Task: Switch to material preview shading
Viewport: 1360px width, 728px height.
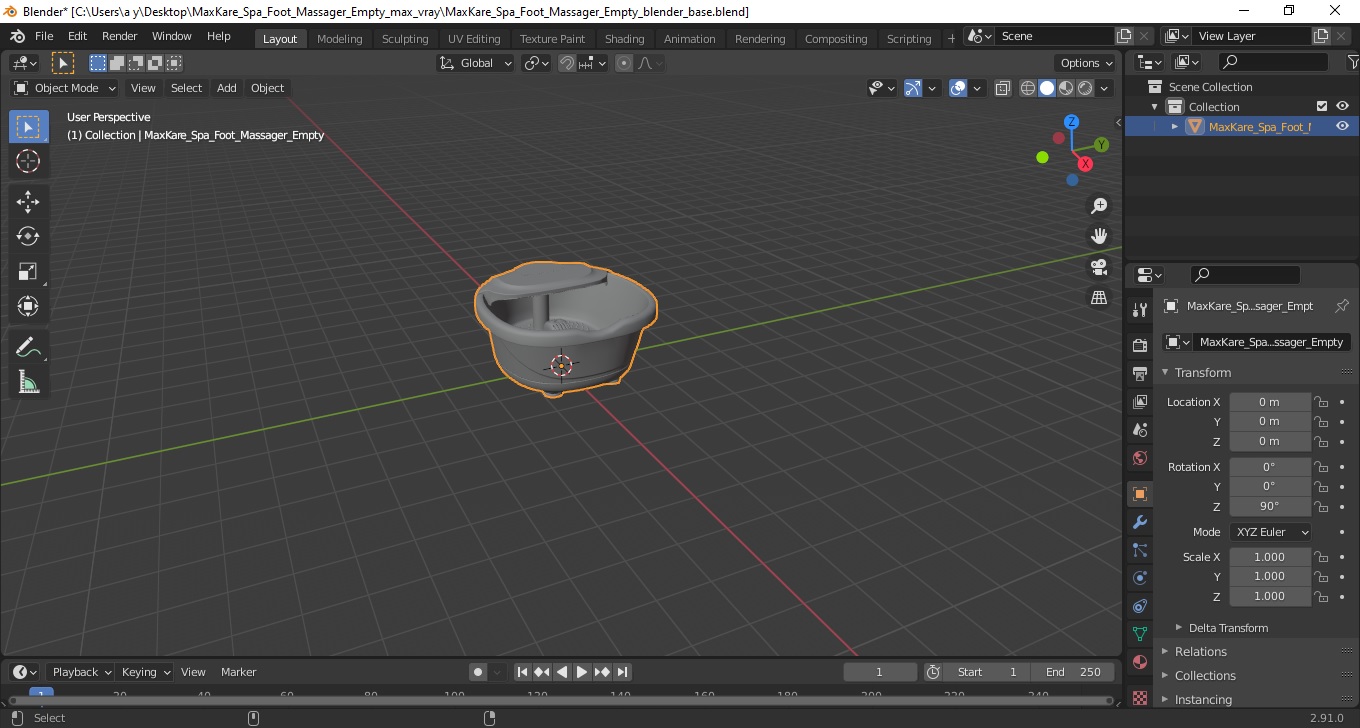Action: (x=1066, y=88)
